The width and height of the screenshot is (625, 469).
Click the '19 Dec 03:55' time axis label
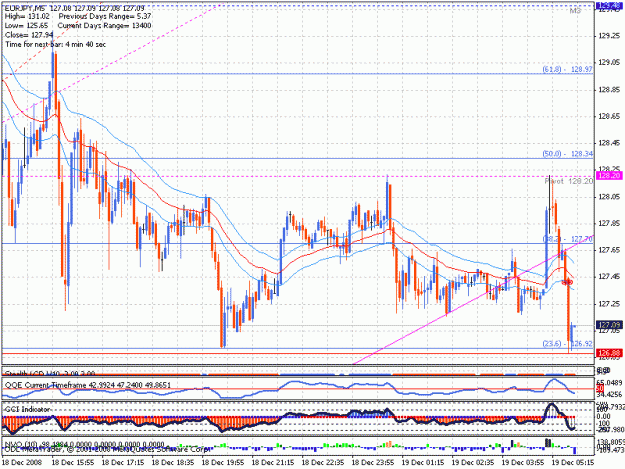pos(523,463)
